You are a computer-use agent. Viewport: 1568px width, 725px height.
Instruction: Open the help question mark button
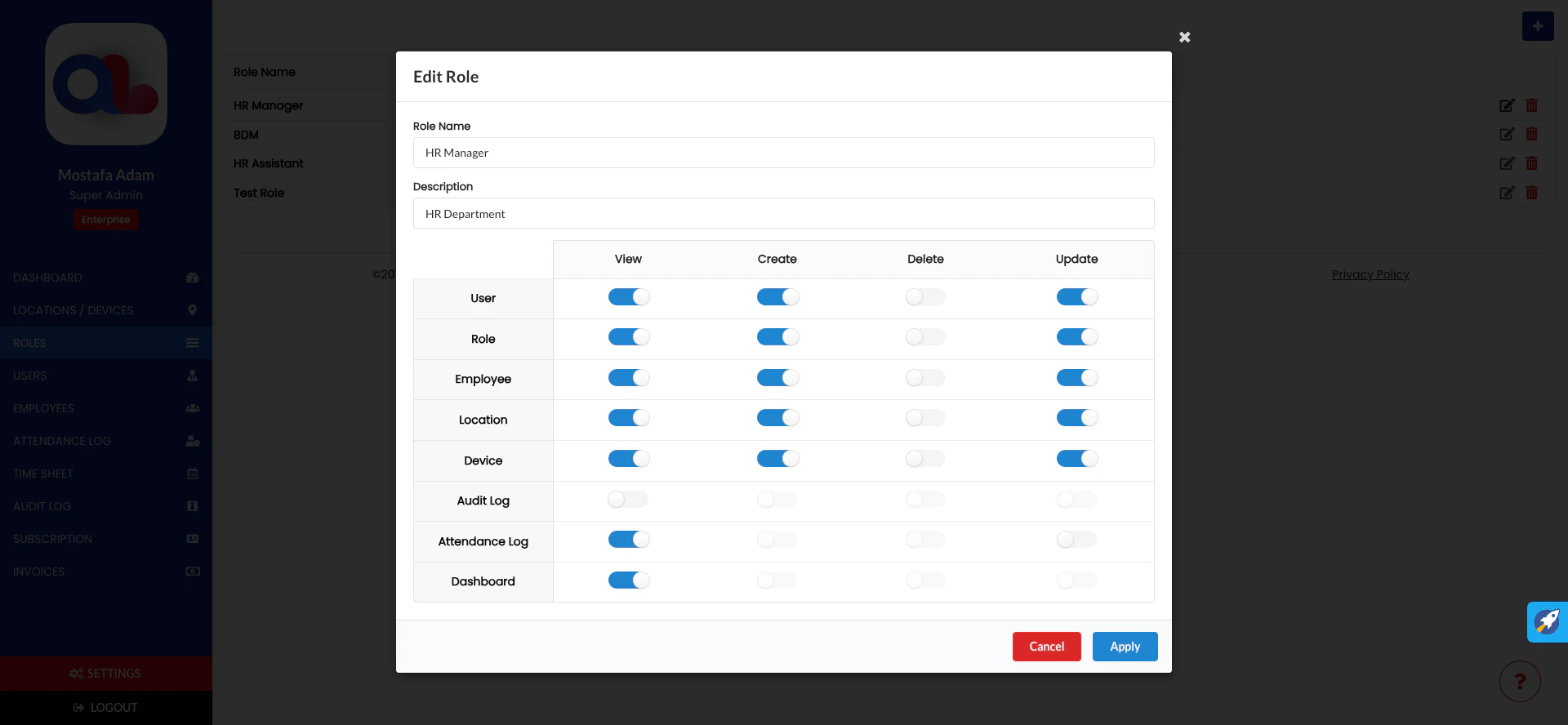[x=1520, y=681]
